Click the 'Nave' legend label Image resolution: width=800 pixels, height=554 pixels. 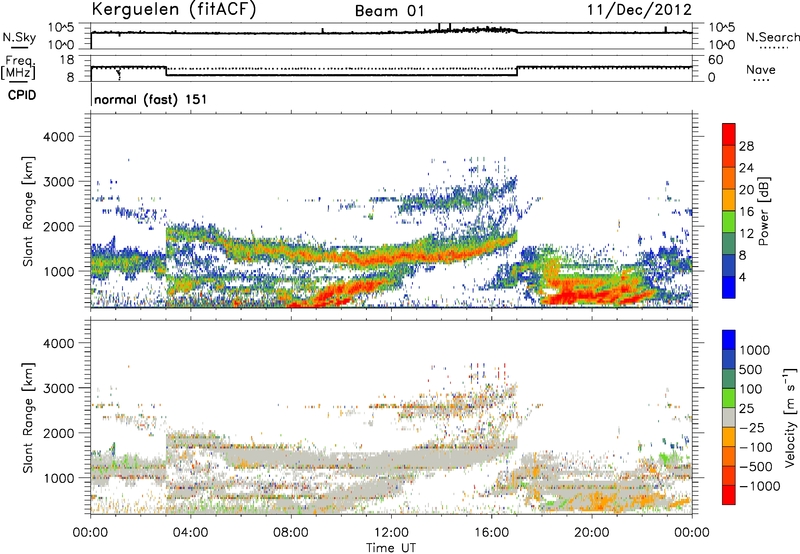(760, 69)
